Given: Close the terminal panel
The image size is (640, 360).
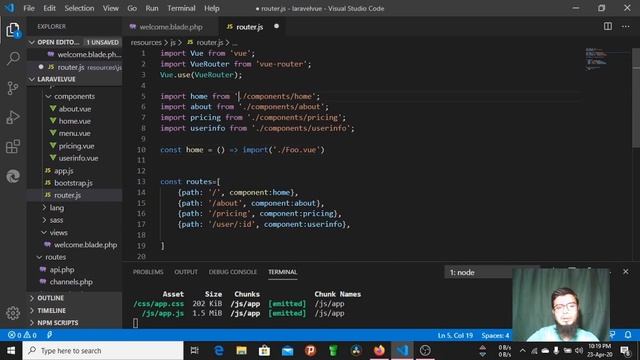Looking at the screenshot, I should pos(626,271).
